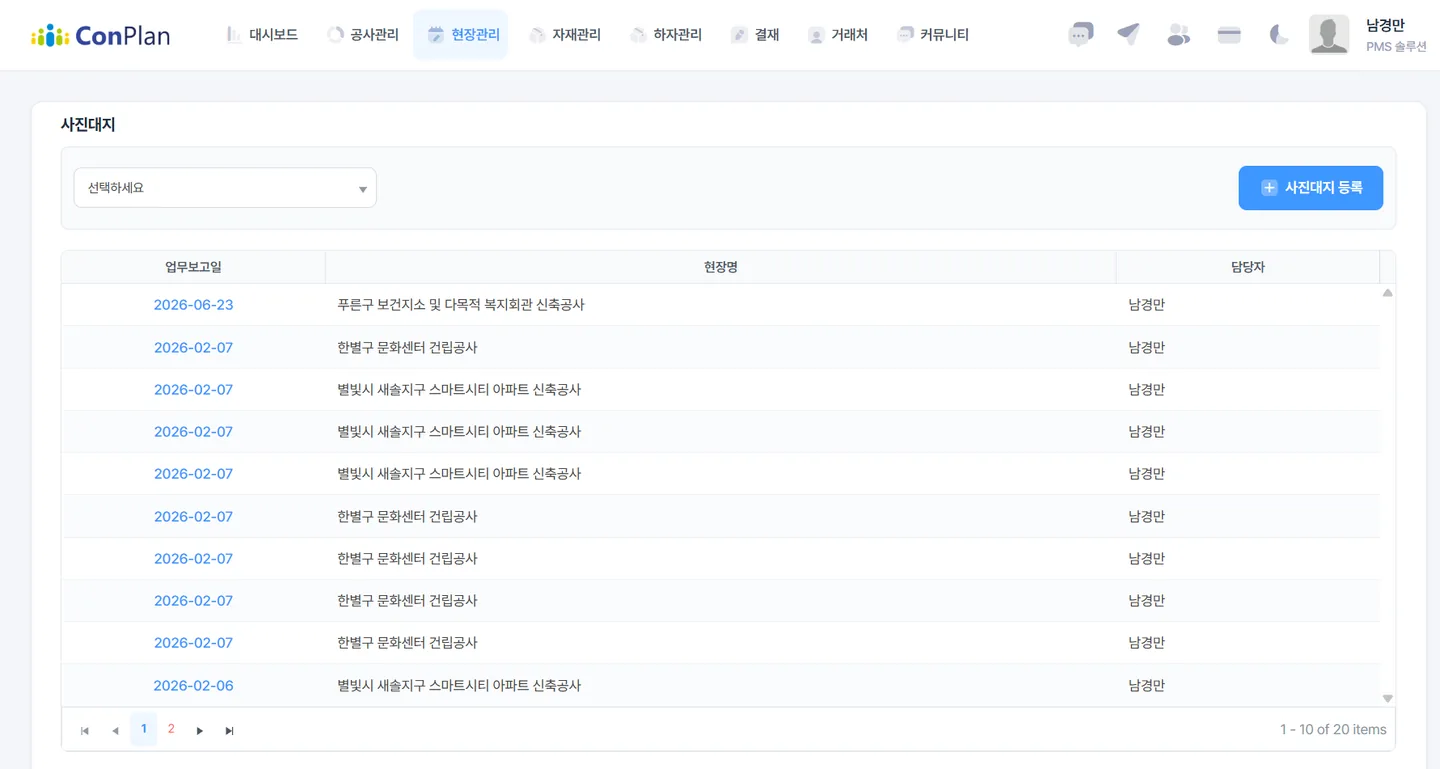Open the 공사관리 menu
The height and width of the screenshot is (769, 1440).
coord(363,35)
